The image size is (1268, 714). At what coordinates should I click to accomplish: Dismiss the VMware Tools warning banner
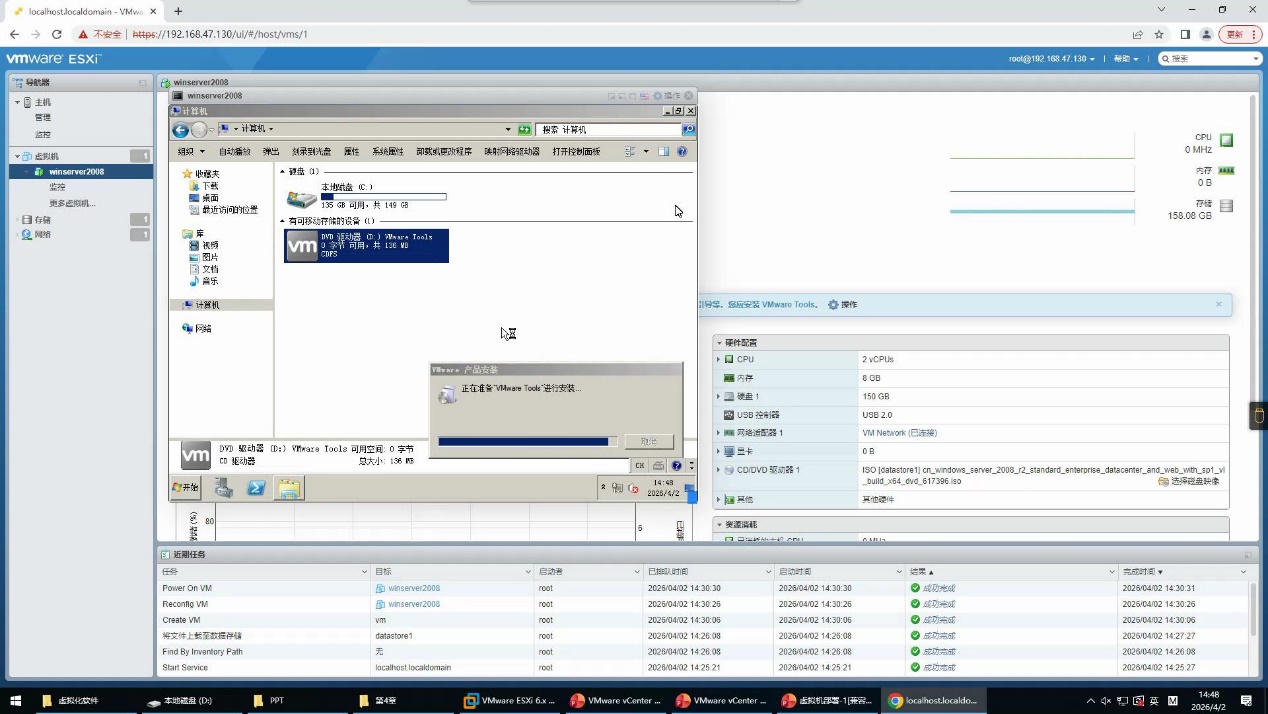[x=1219, y=304]
